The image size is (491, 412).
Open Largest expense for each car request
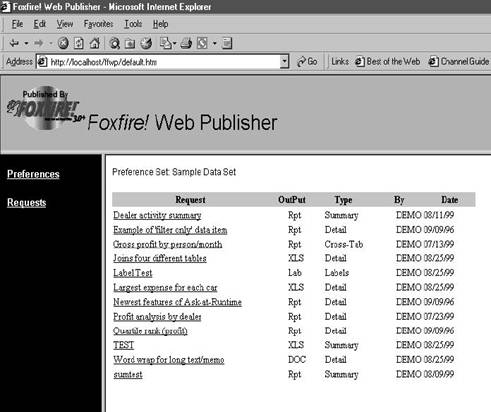point(165,287)
